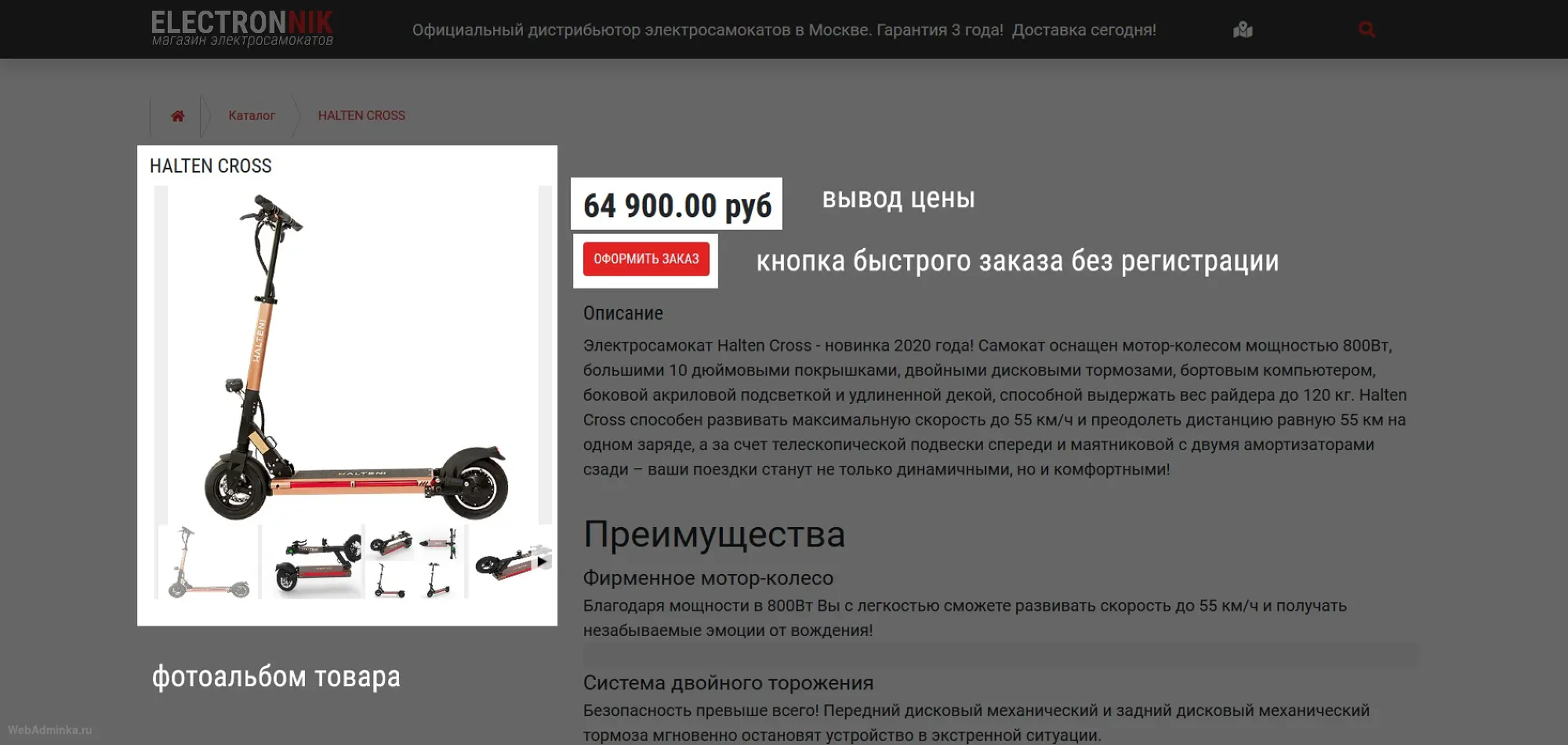Image resolution: width=1568 pixels, height=745 pixels.
Task: Advance thumbnail strip with the play arrow
Action: click(542, 561)
